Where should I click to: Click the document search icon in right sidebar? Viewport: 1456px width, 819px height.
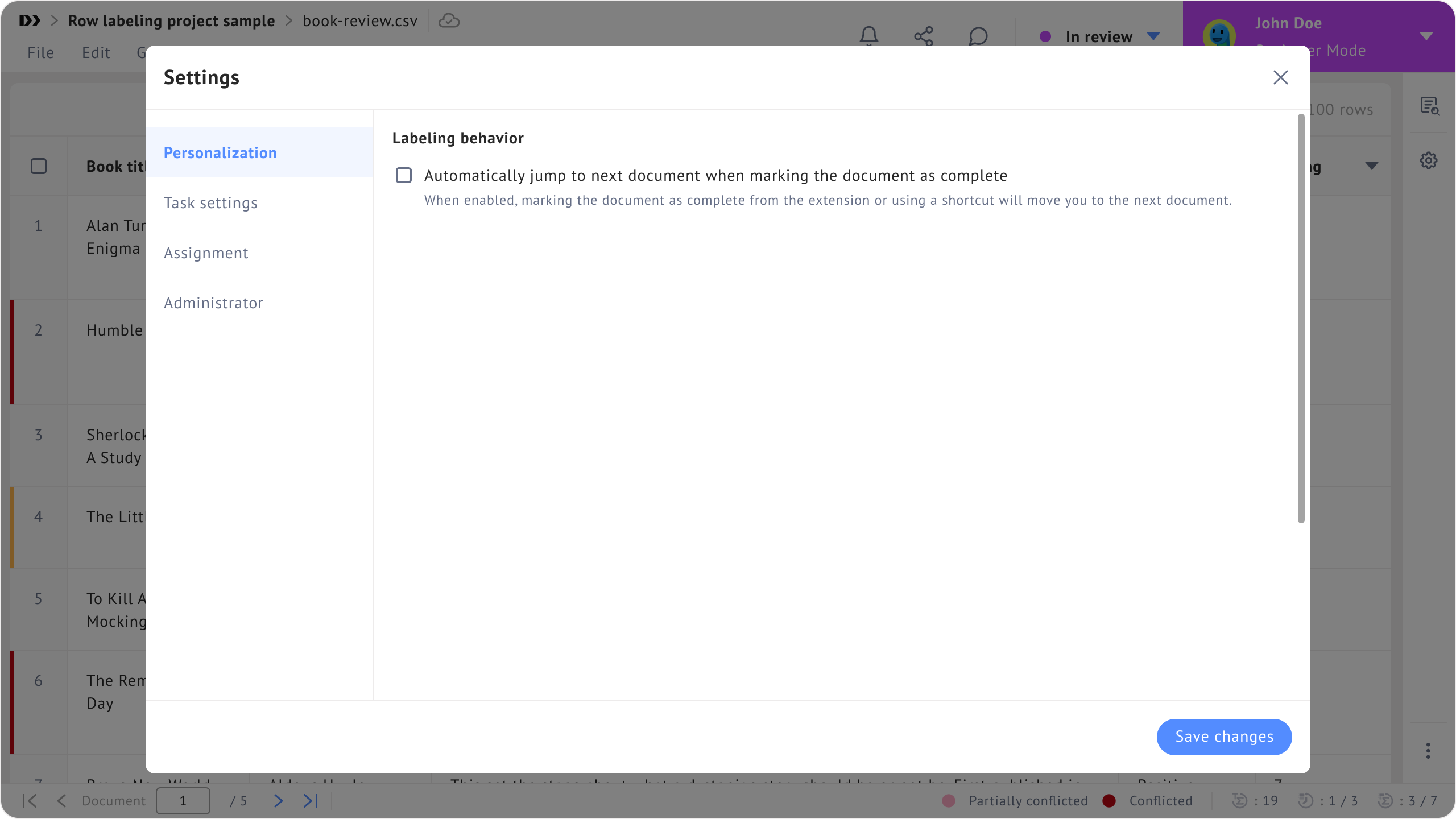tap(1428, 106)
